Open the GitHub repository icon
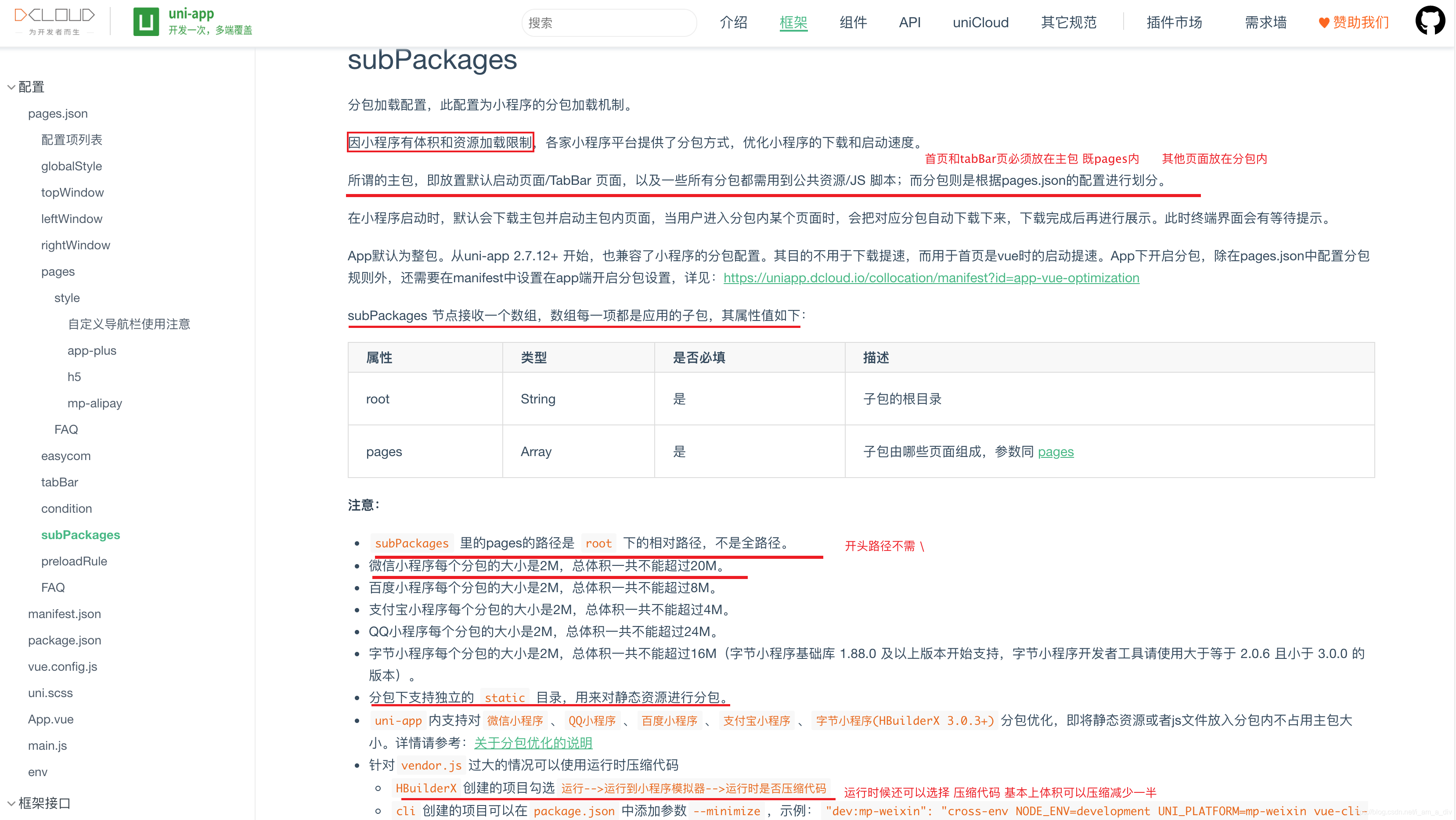Image resolution: width=1456 pixels, height=820 pixels. coord(1430,20)
